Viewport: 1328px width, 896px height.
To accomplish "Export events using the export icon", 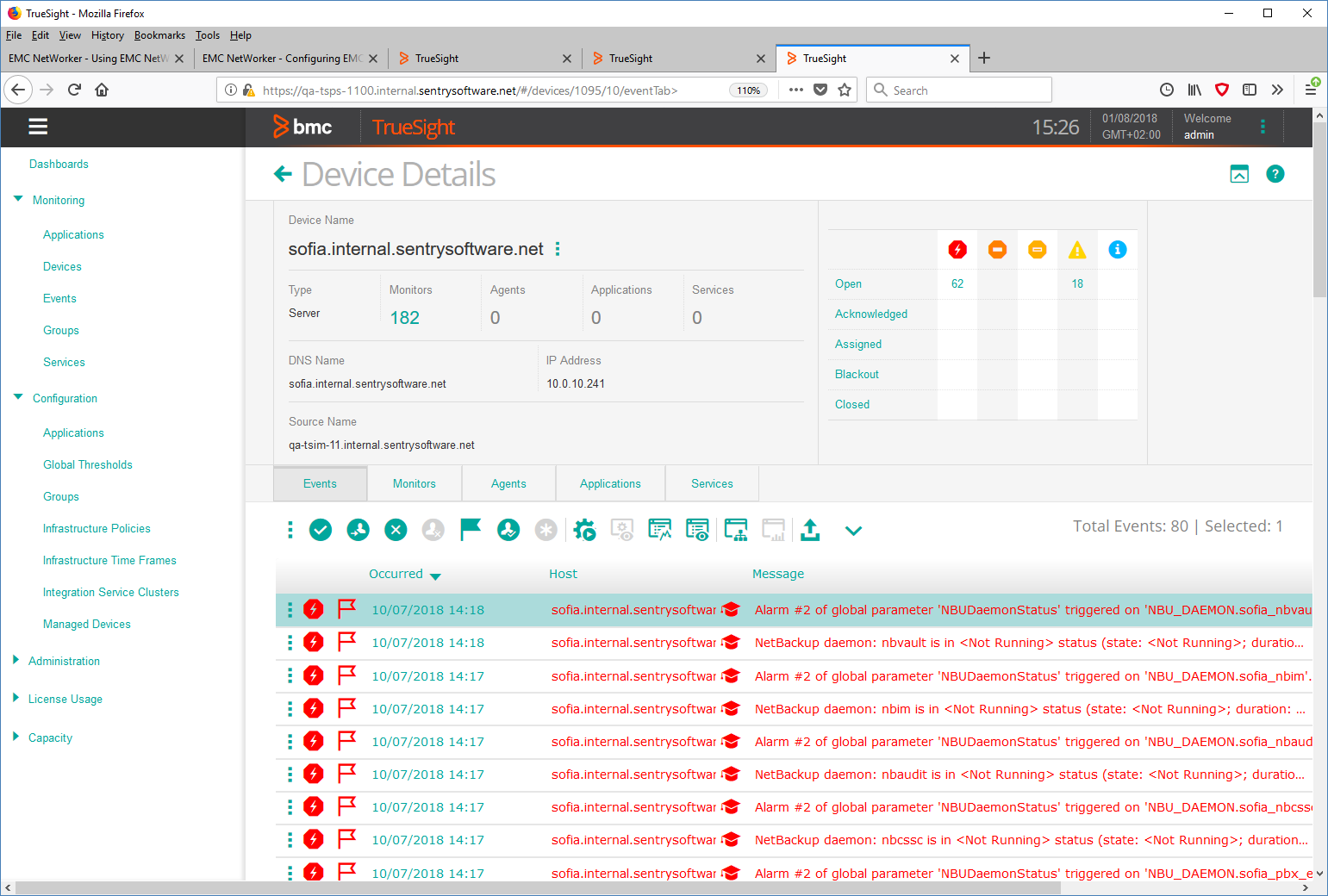I will 810,530.
